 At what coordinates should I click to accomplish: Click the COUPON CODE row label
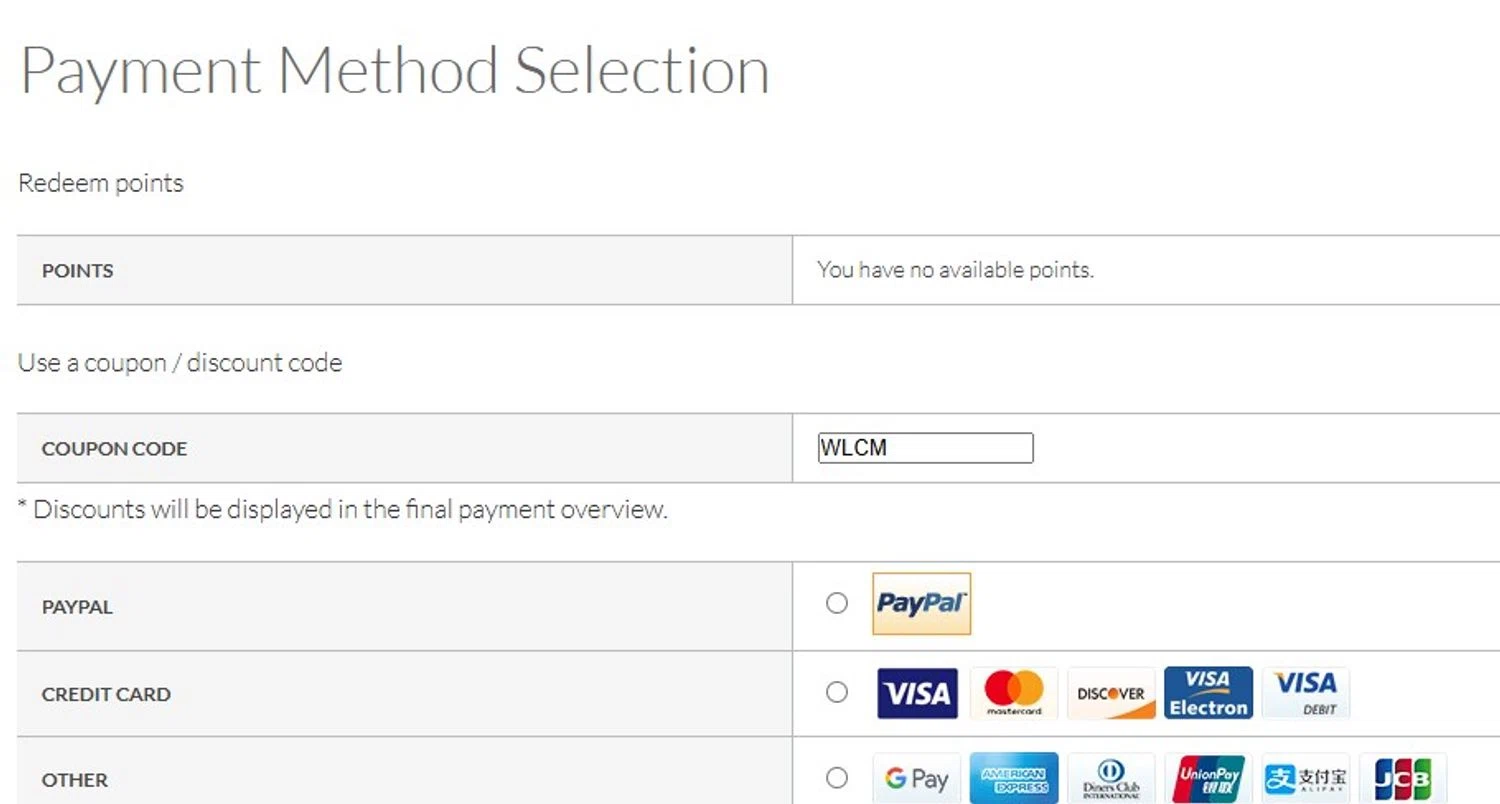pyautogui.click(x=114, y=449)
